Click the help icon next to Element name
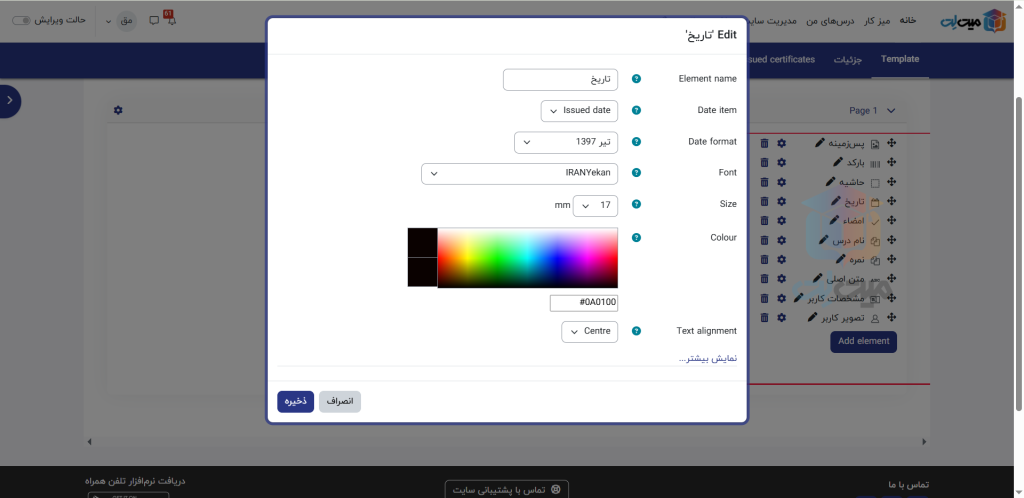This screenshot has height=498, width=1024. [x=636, y=79]
